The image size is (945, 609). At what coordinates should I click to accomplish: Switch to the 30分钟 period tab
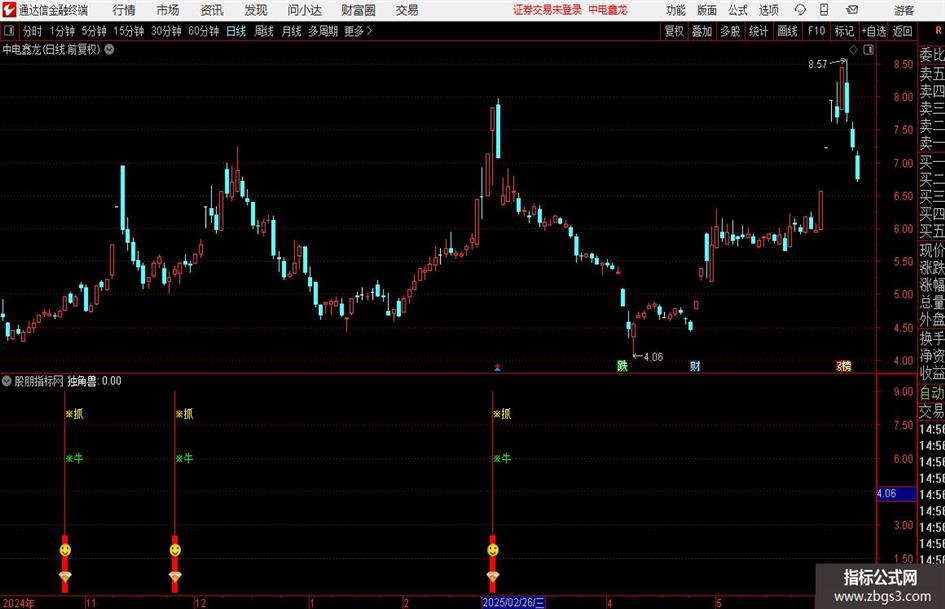(x=166, y=31)
